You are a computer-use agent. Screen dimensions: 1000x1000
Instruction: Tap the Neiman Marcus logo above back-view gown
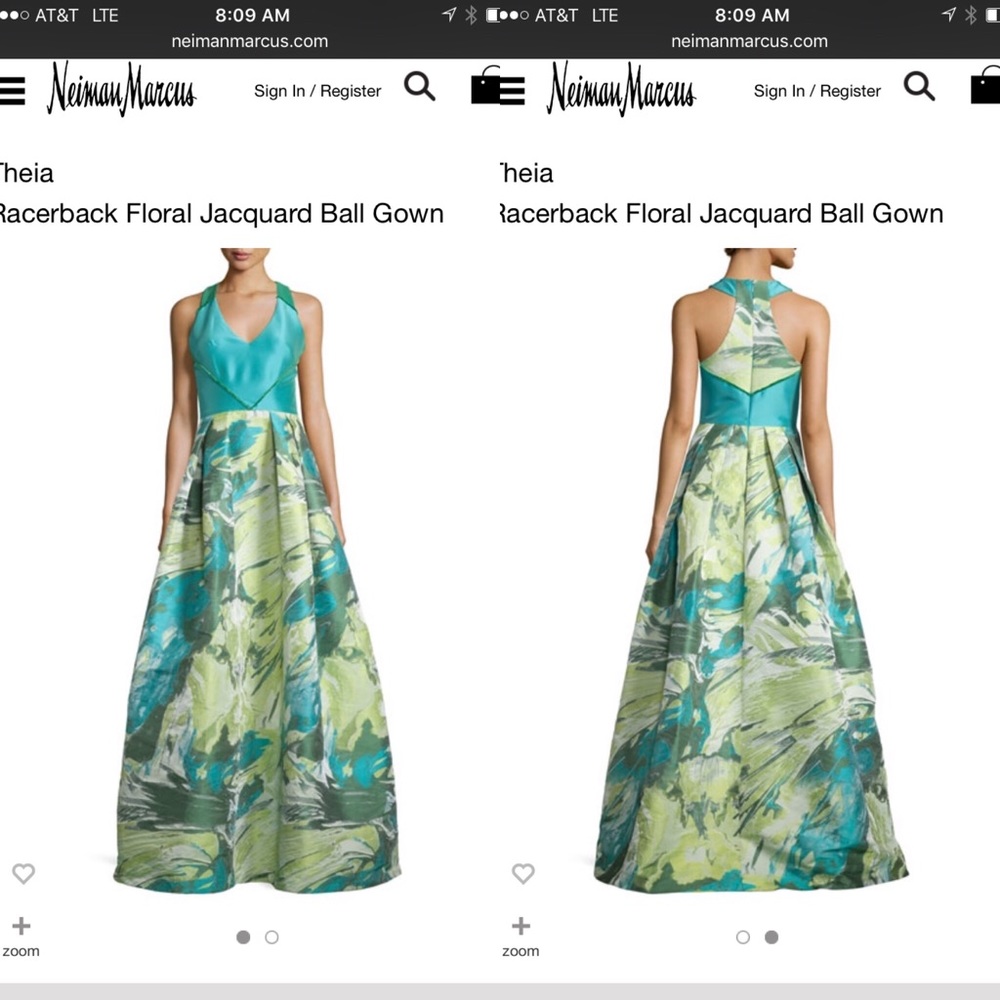pos(621,90)
